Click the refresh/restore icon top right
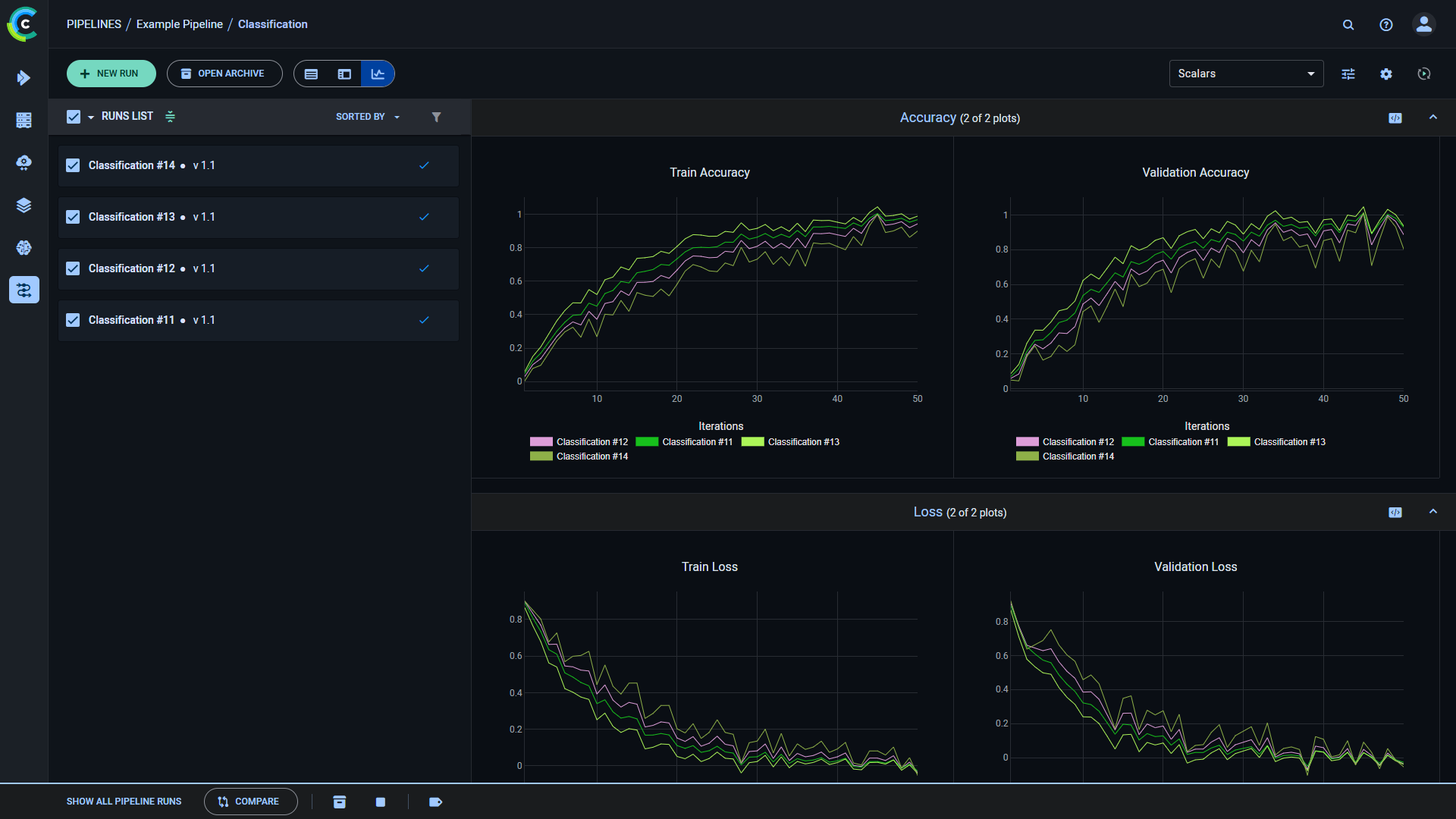1456x819 pixels. (1424, 73)
